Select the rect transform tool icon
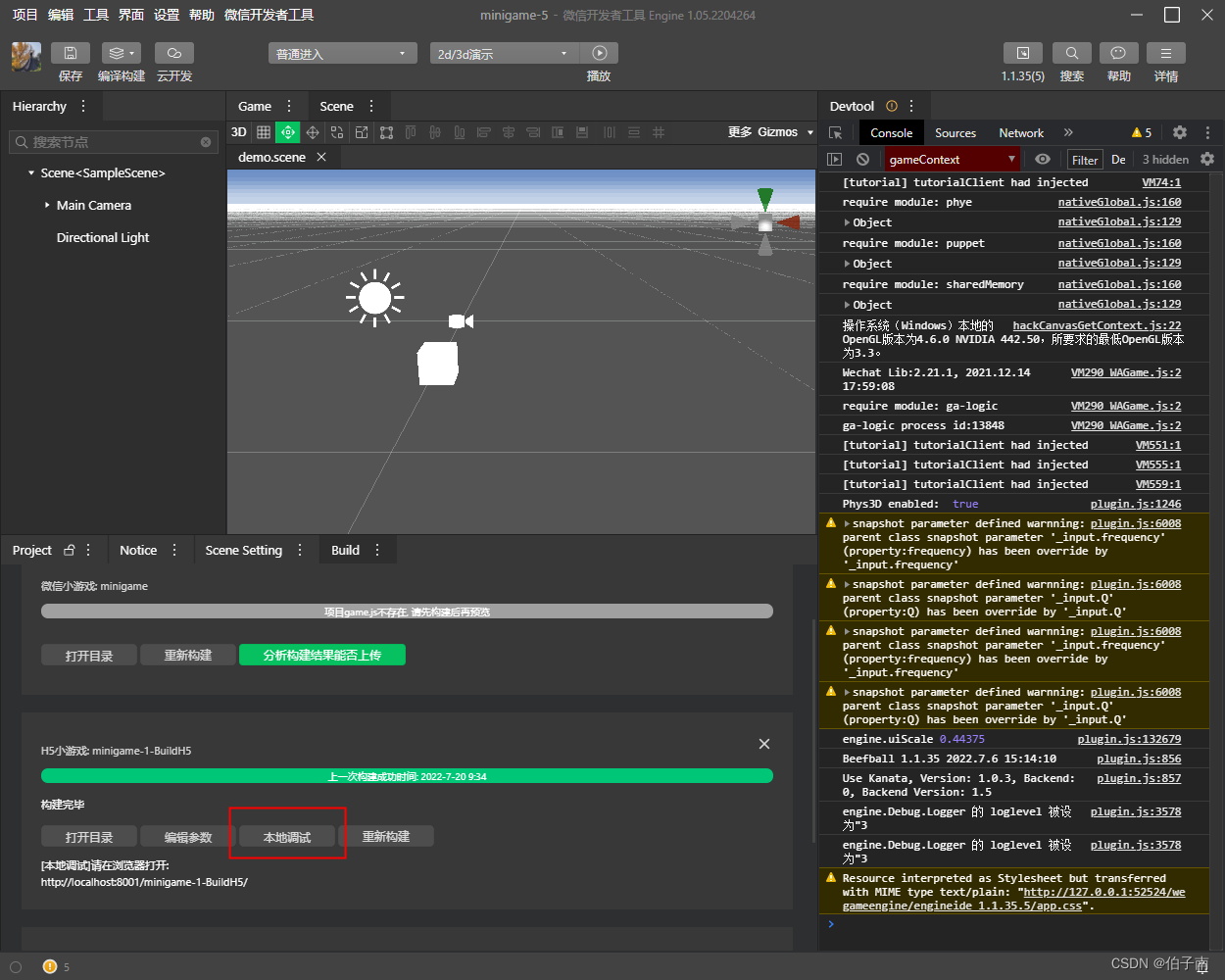Screen dimensions: 1225x980 [386, 132]
